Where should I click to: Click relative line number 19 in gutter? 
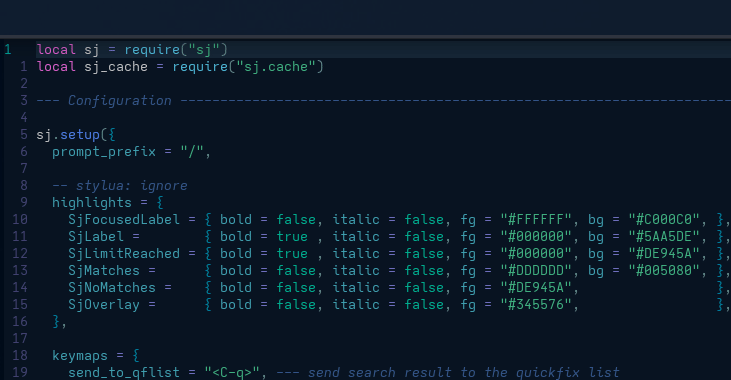pos(20,373)
